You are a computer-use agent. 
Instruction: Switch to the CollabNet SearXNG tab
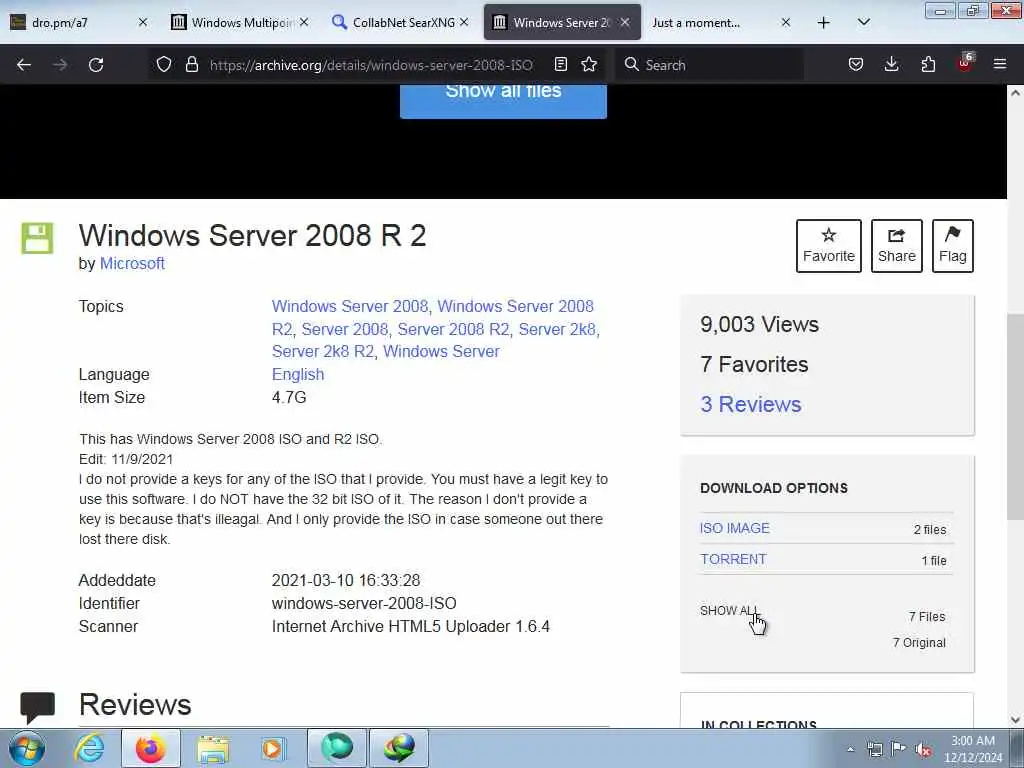tap(400, 23)
